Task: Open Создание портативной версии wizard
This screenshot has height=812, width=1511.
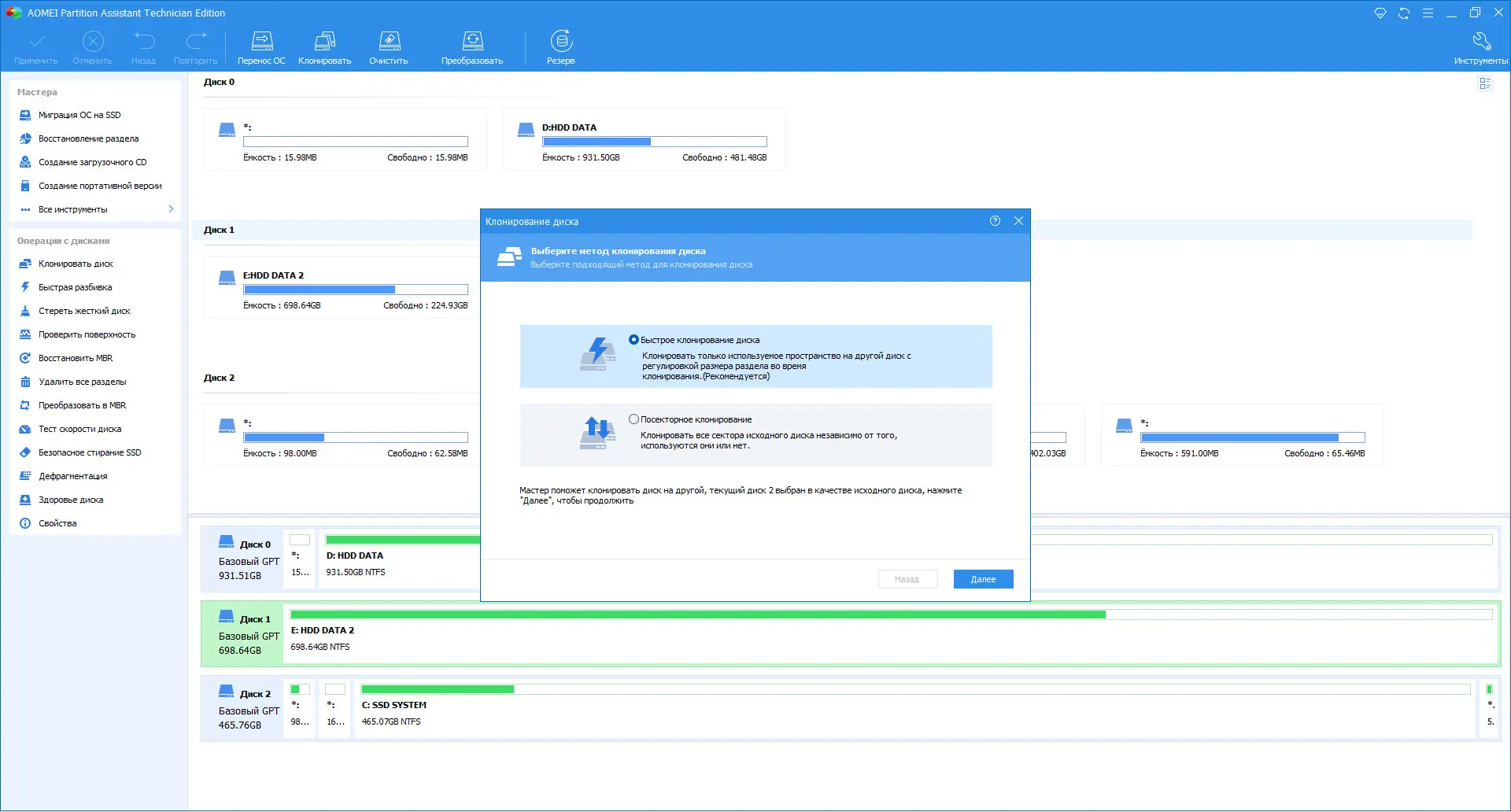Action: point(100,186)
